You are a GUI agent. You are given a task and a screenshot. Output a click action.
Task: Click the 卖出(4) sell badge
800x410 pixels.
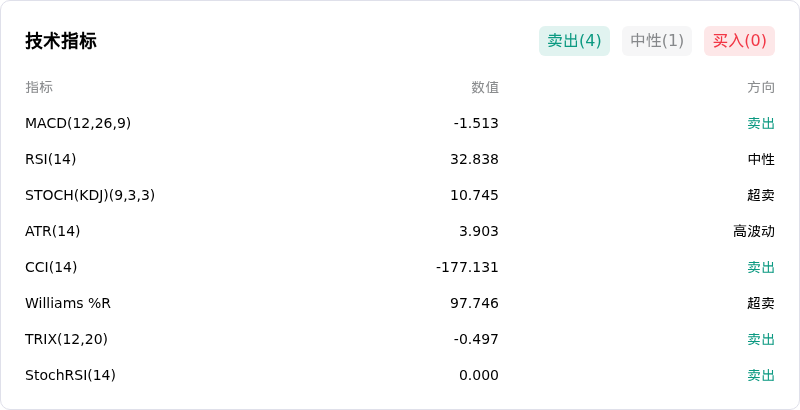(574, 41)
